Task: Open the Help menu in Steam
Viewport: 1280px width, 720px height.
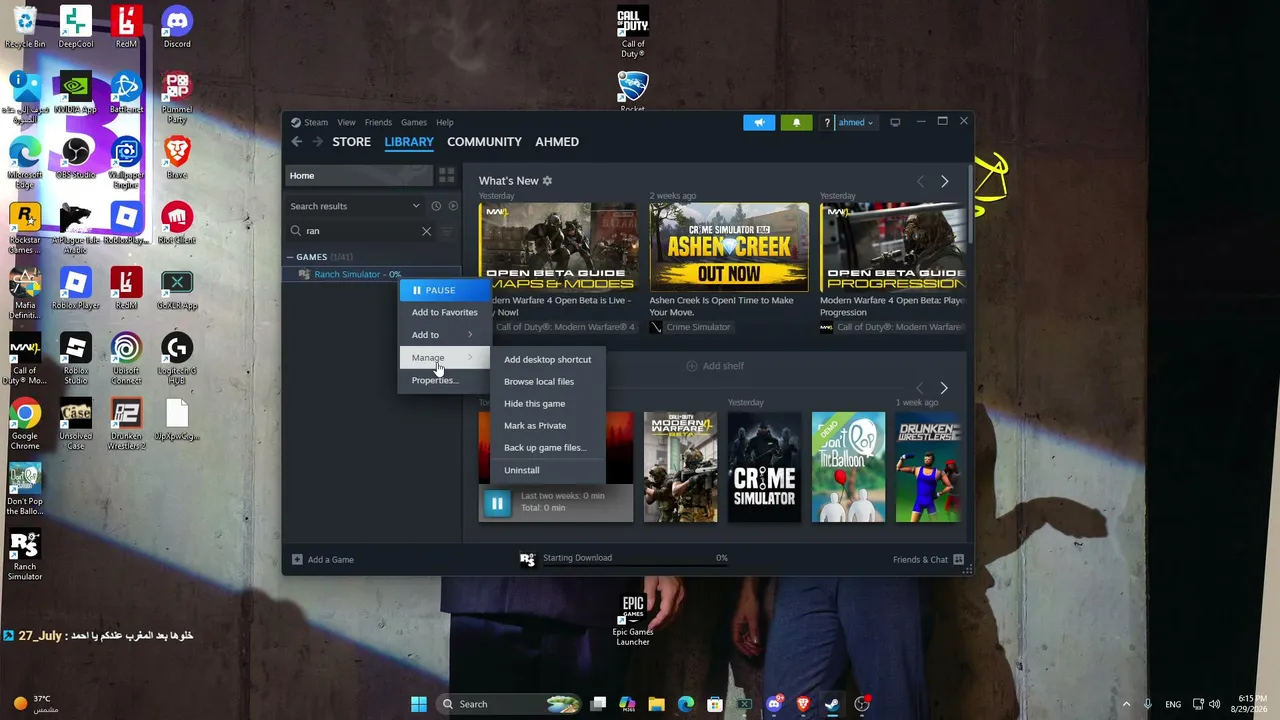Action: pos(444,122)
